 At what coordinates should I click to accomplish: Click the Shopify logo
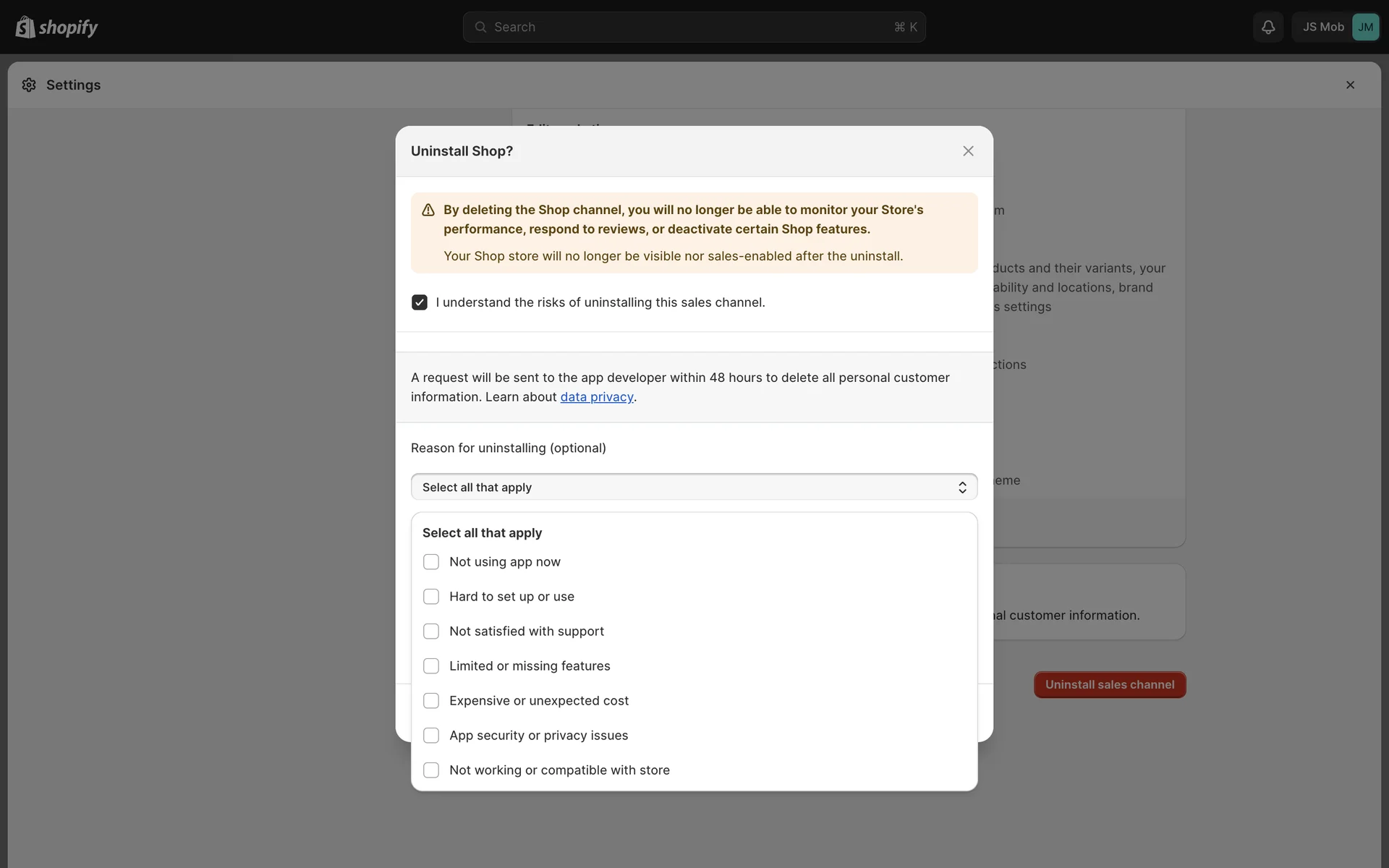[x=56, y=27]
